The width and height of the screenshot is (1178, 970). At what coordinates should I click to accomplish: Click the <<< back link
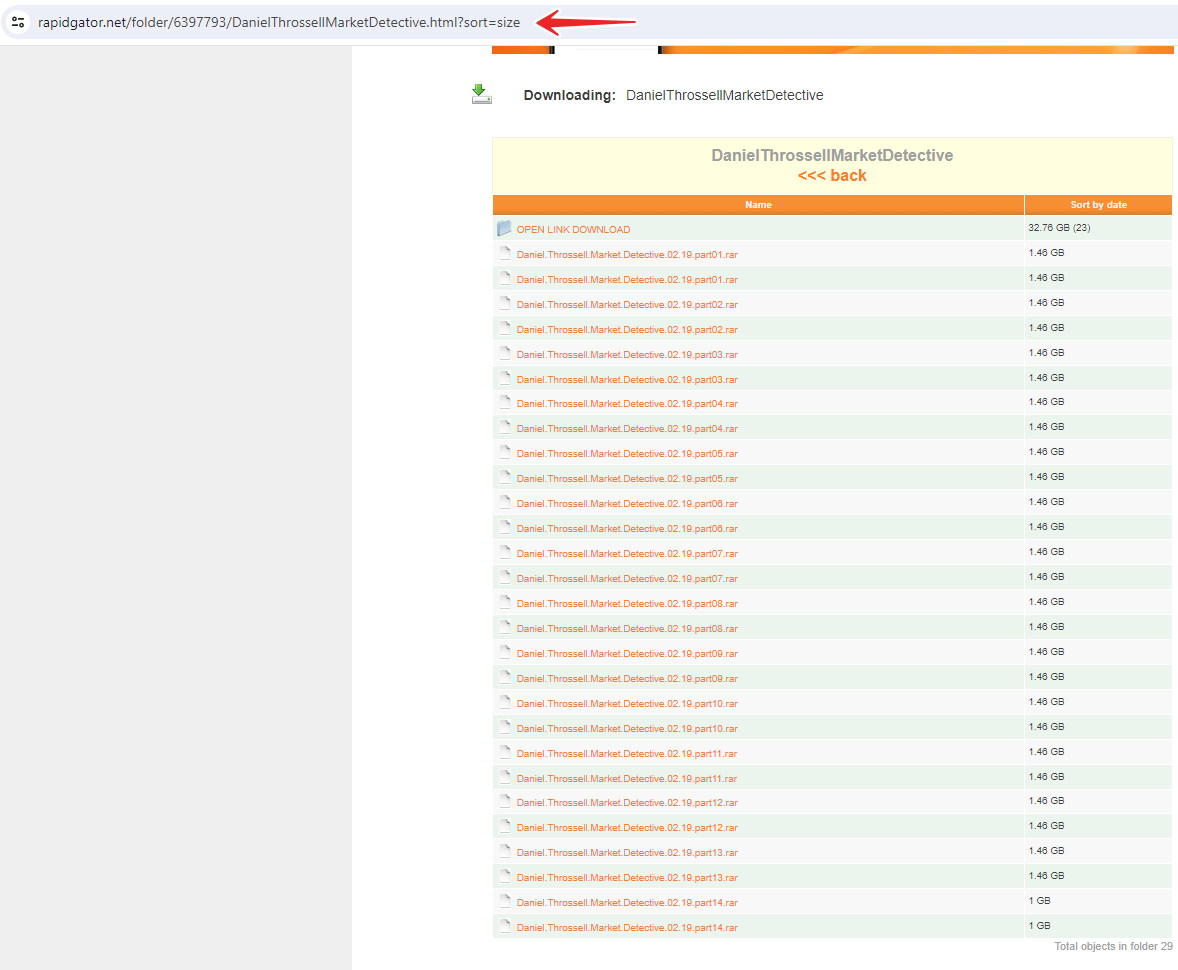(x=832, y=176)
